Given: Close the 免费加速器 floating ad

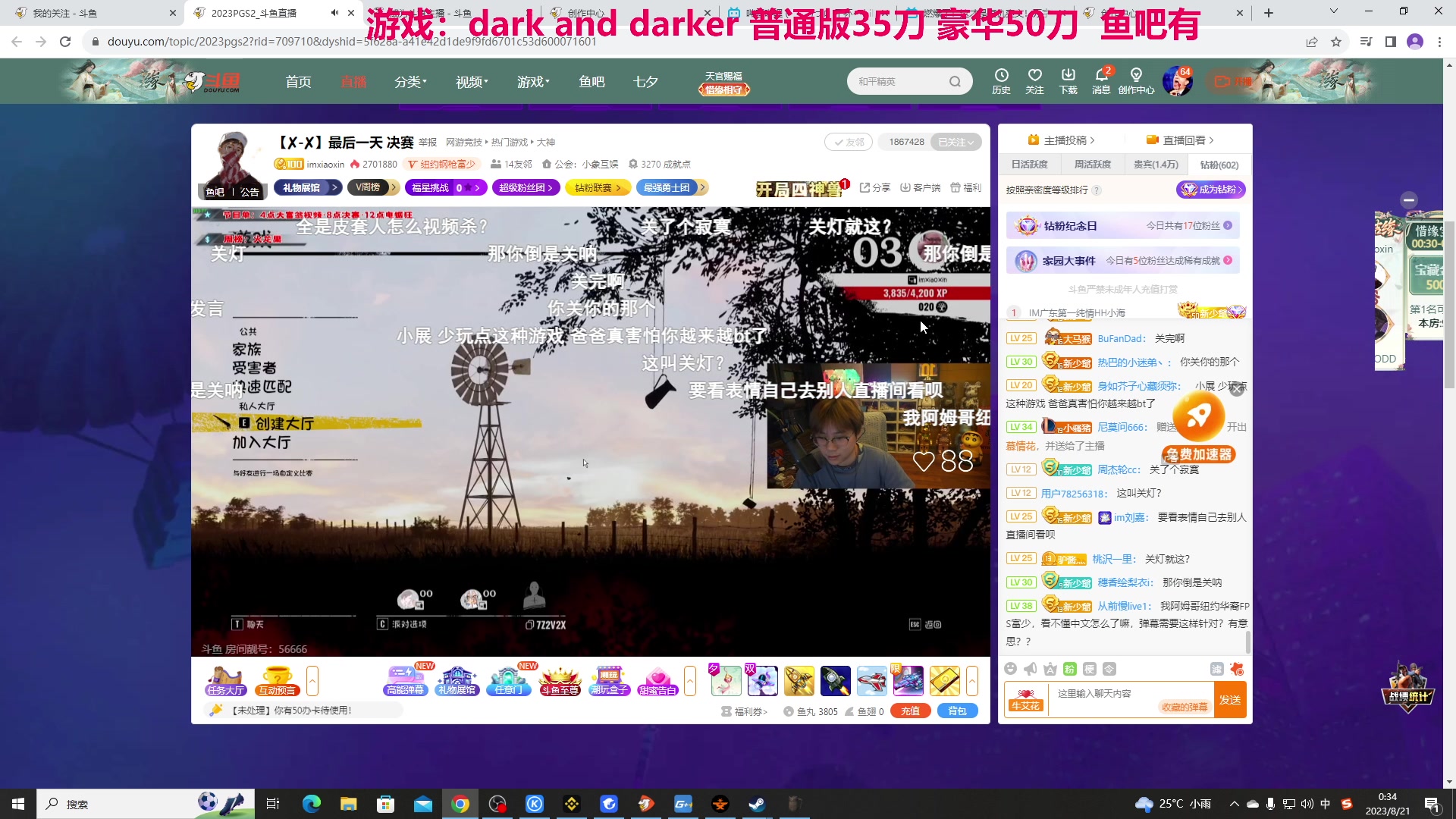Looking at the screenshot, I should point(1237,389).
